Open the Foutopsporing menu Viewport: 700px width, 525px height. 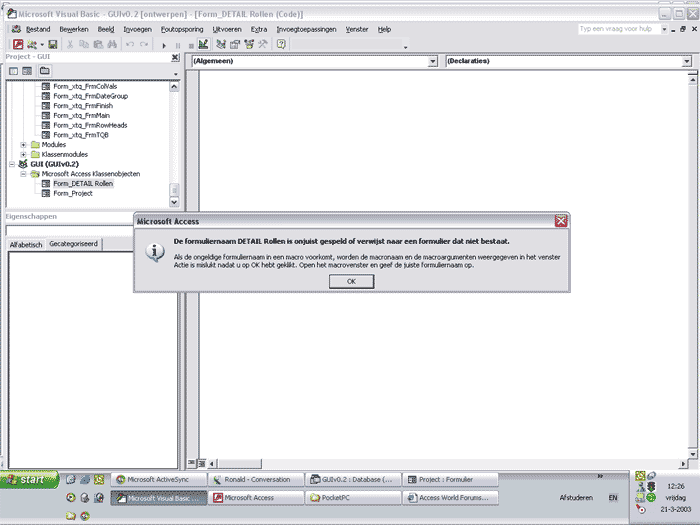182,29
